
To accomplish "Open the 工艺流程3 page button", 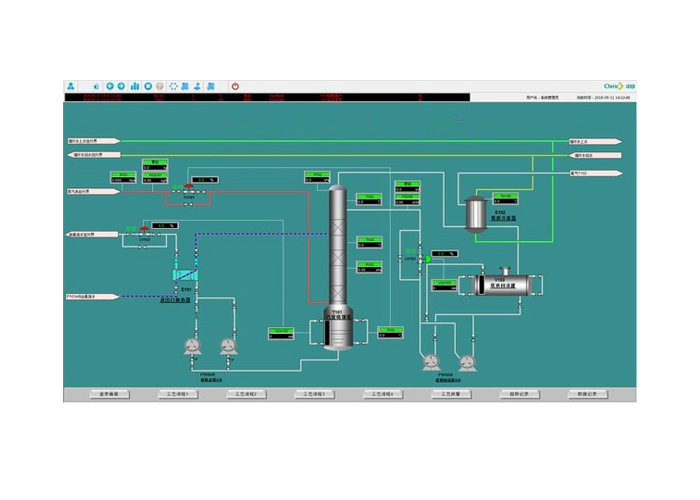I will [314, 394].
